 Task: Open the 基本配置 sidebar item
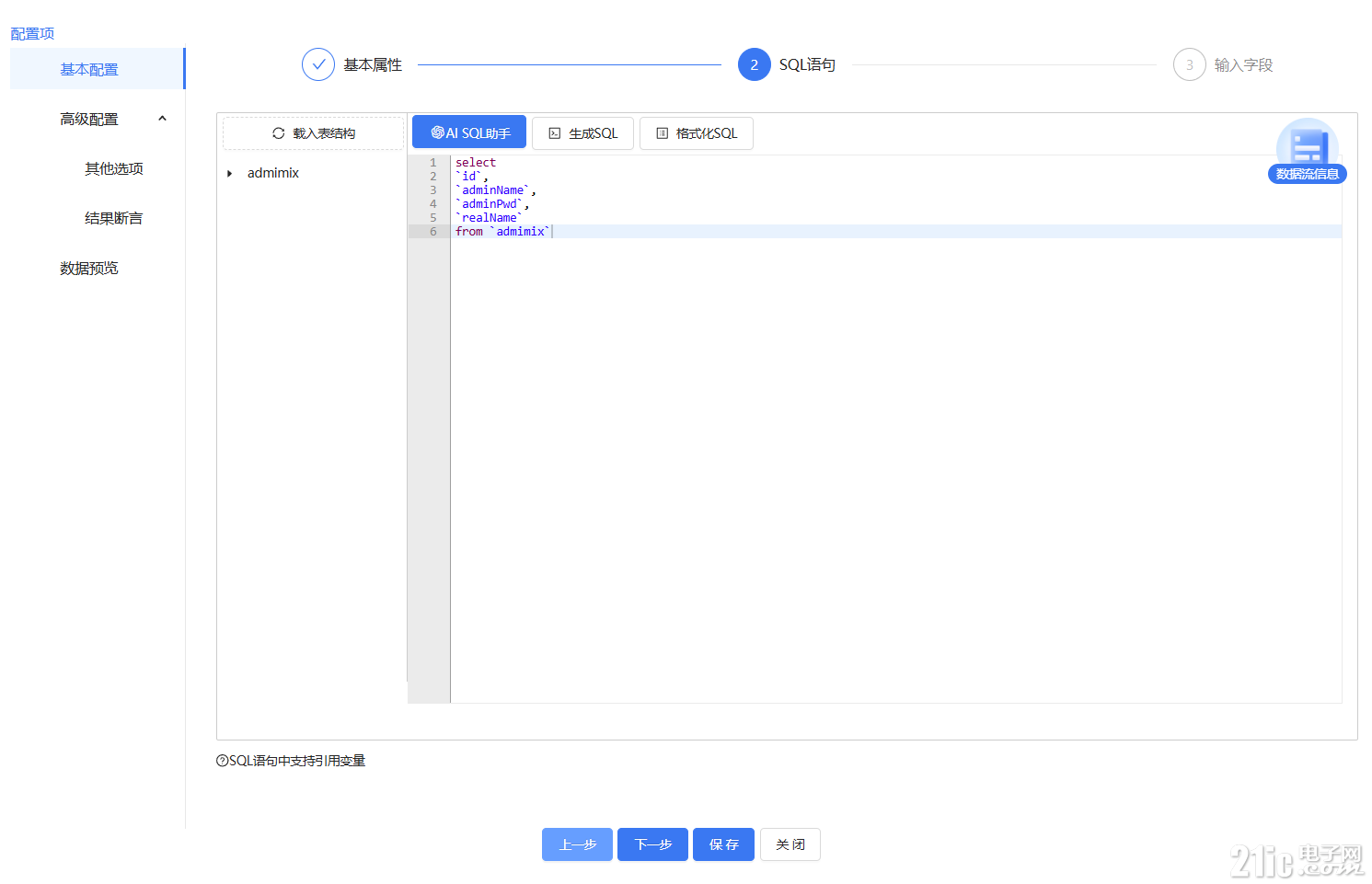pyautogui.click(x=97, y=69)
